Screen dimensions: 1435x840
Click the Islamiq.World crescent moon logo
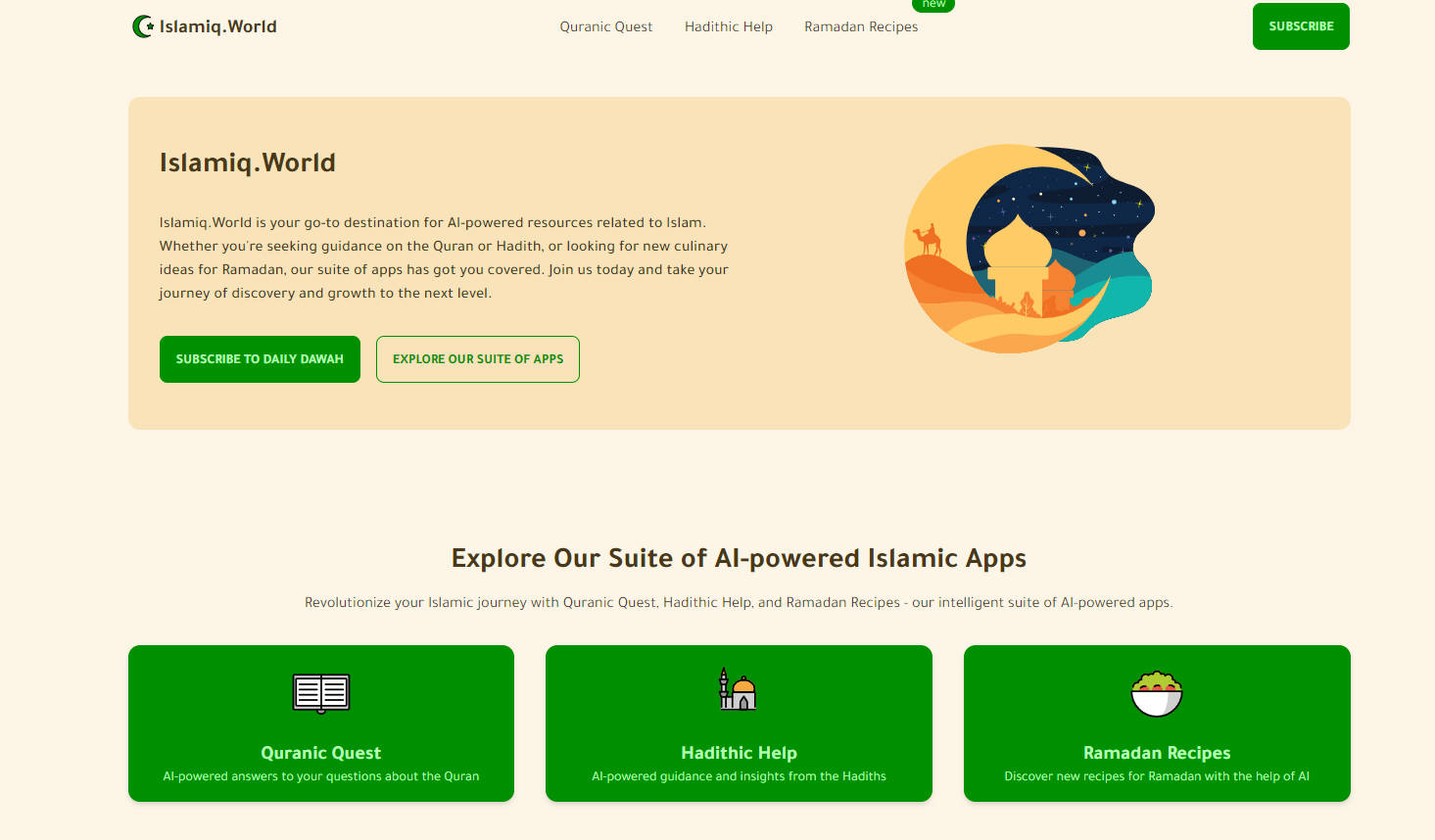click(x=143, y=26)
